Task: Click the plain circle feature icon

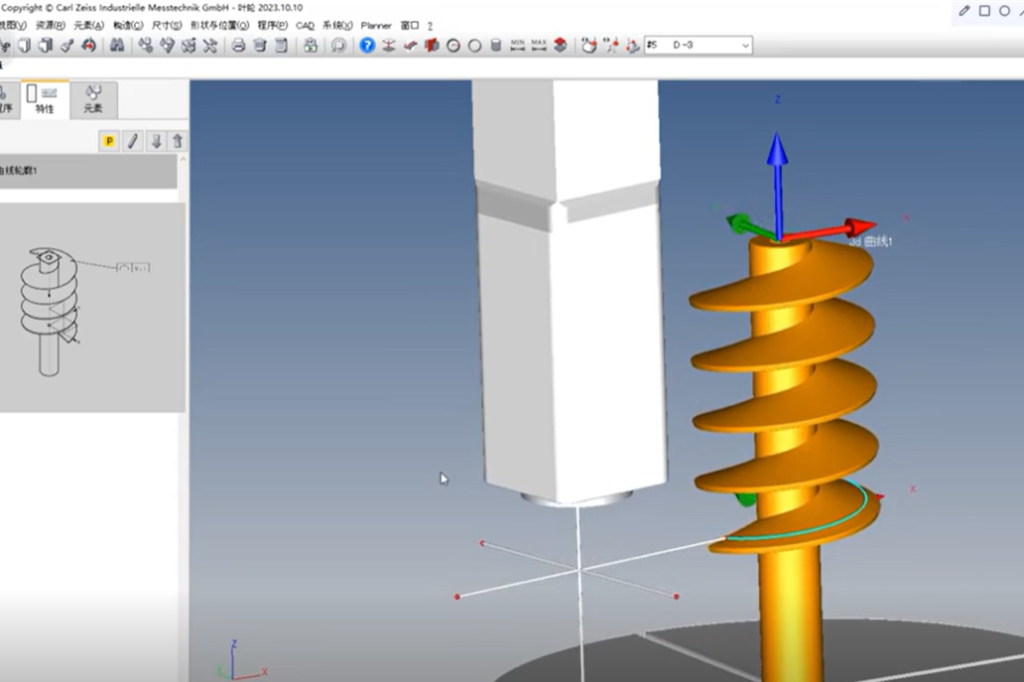Action: 475,45
